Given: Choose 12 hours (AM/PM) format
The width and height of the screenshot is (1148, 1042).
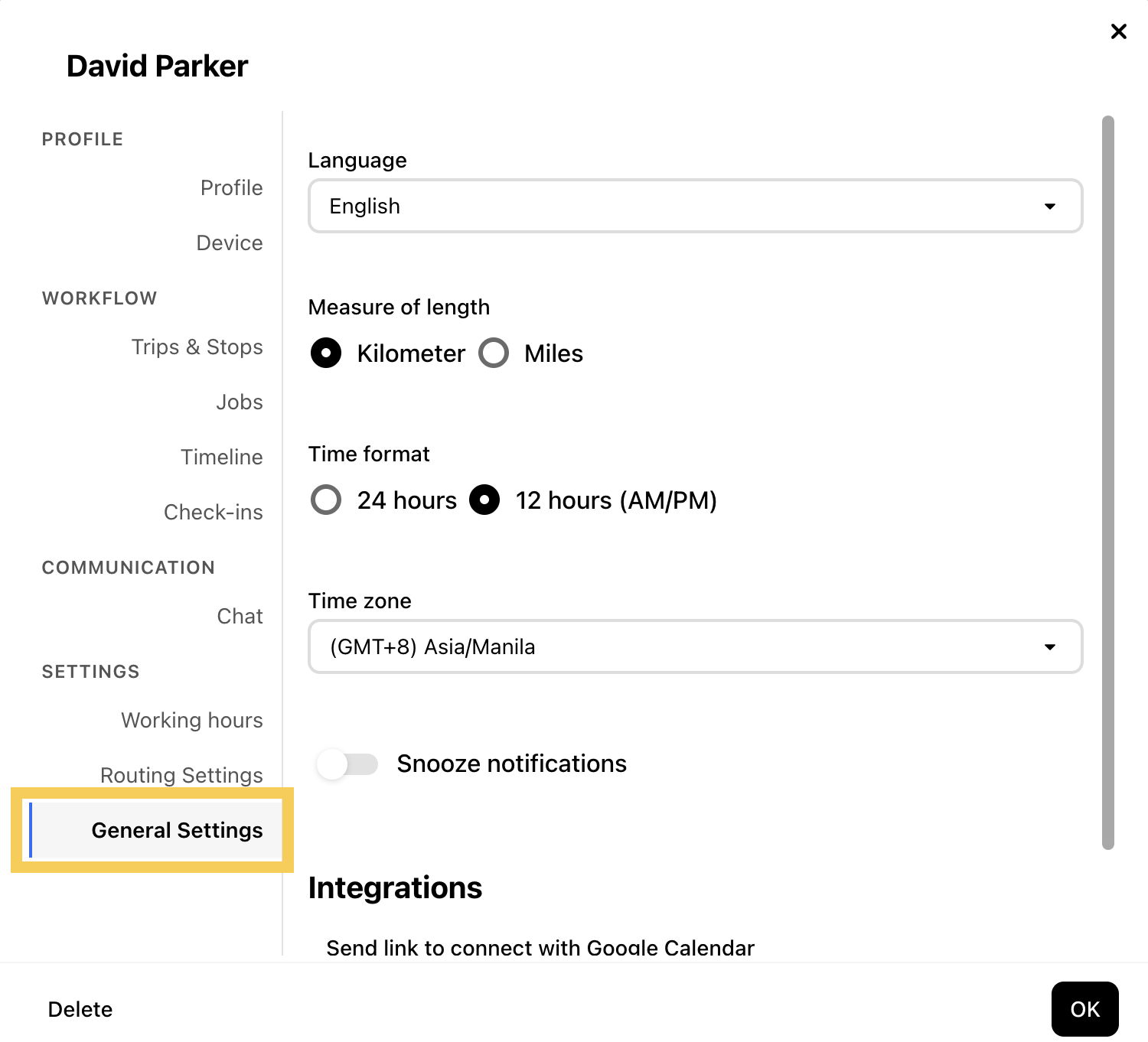Looking at the screenshot, I should coord(484,500).
